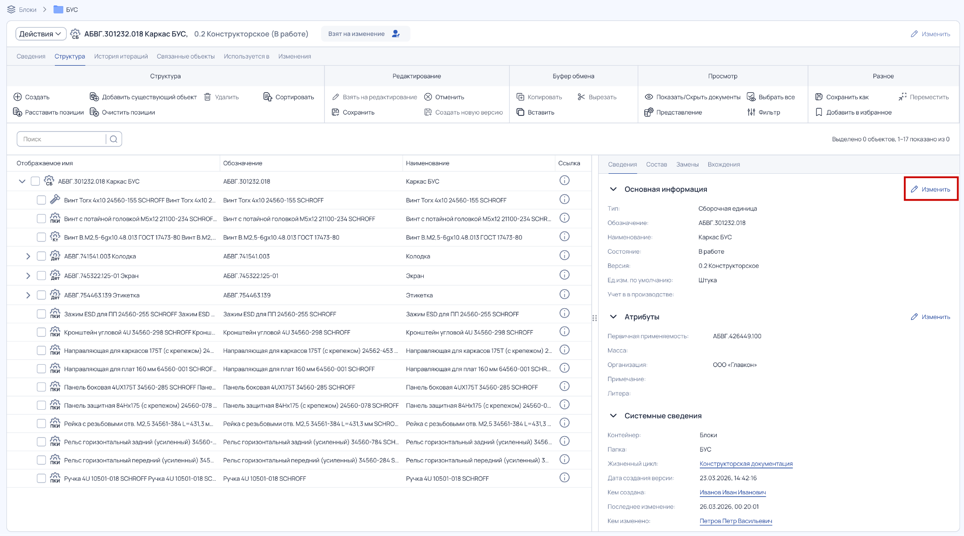Click Добавить существующий объект icon
The image size is (964, 536).
(94, 97)
